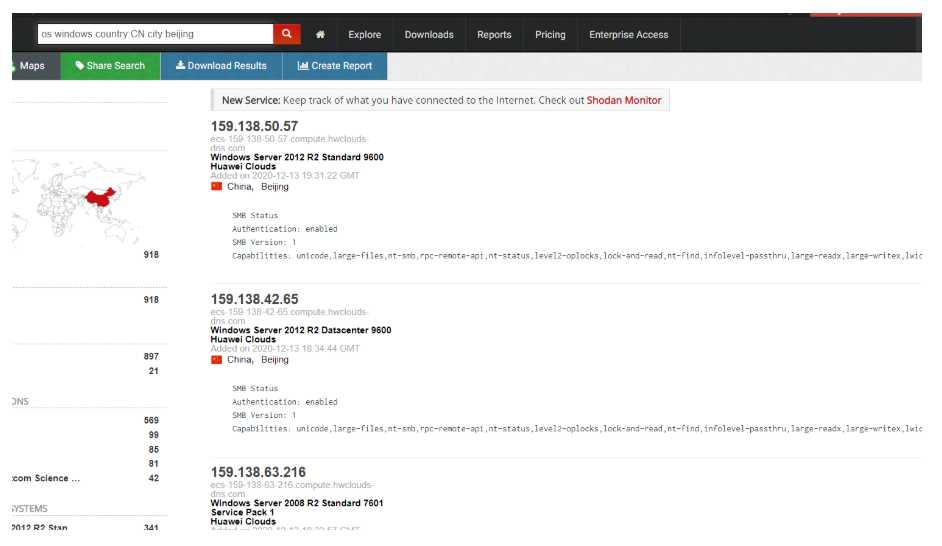Open the Enterprise Access menu item
The width and height of the screenshot is (942, 546).
pos(628,35)
